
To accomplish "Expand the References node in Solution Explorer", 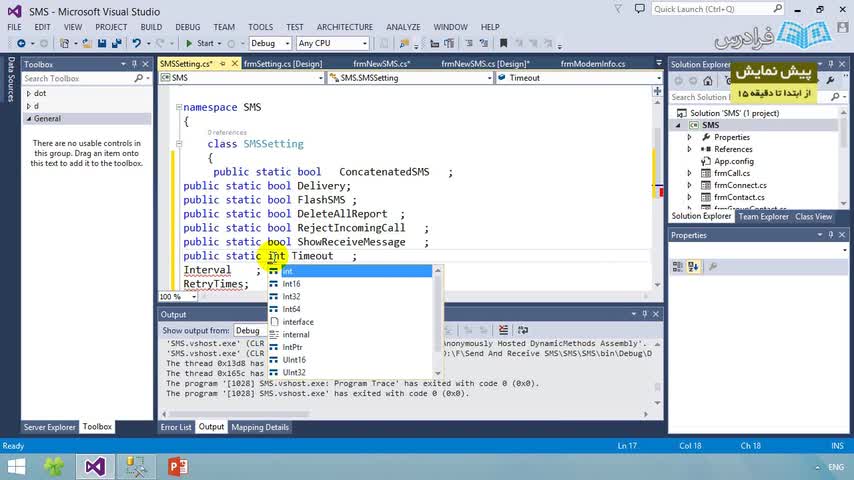I will [689, 149].
